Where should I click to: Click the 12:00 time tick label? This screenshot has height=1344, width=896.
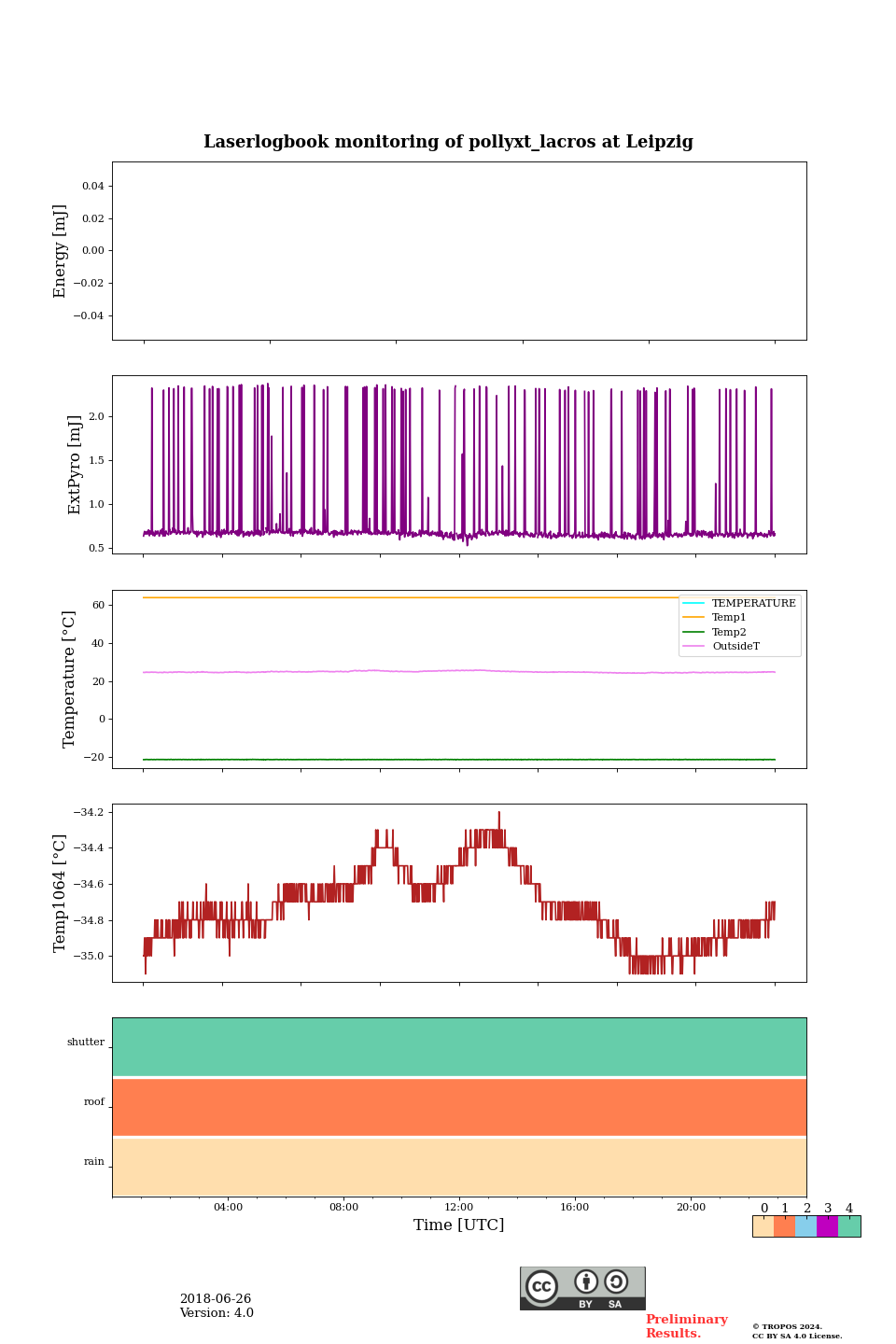[x=459, y=1207]
